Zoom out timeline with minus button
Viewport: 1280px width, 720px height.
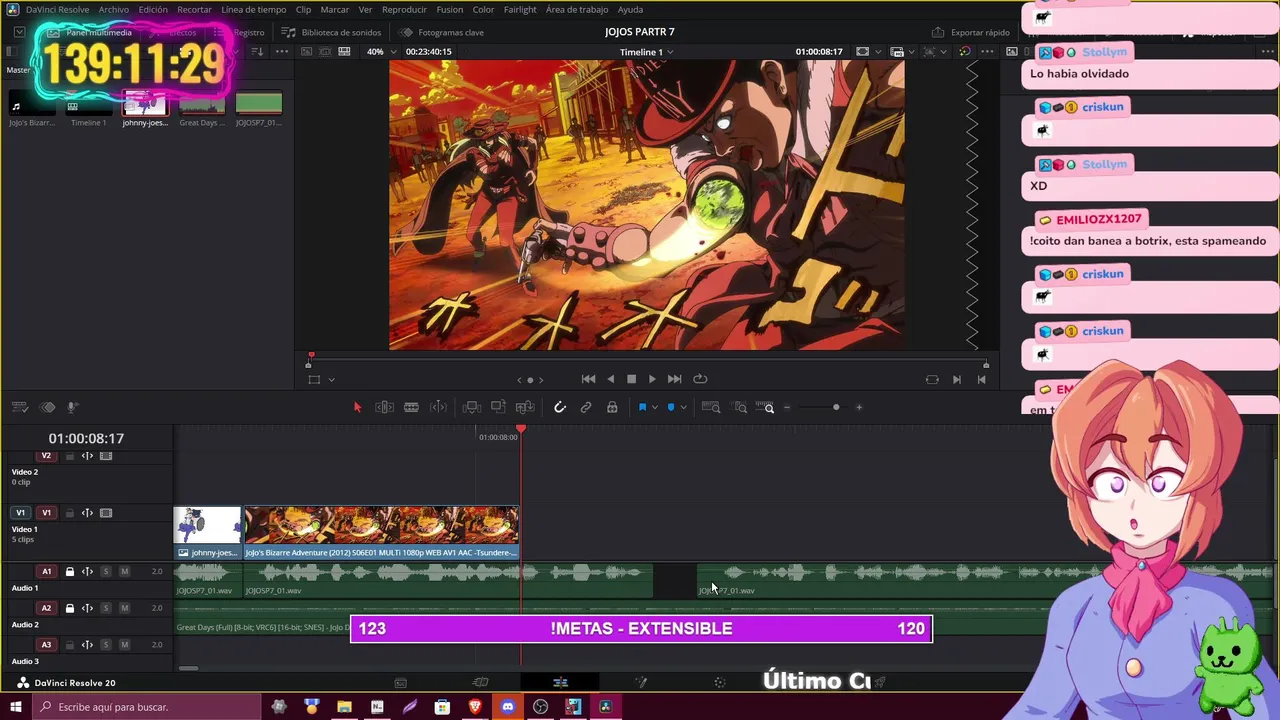click(787, 407)
